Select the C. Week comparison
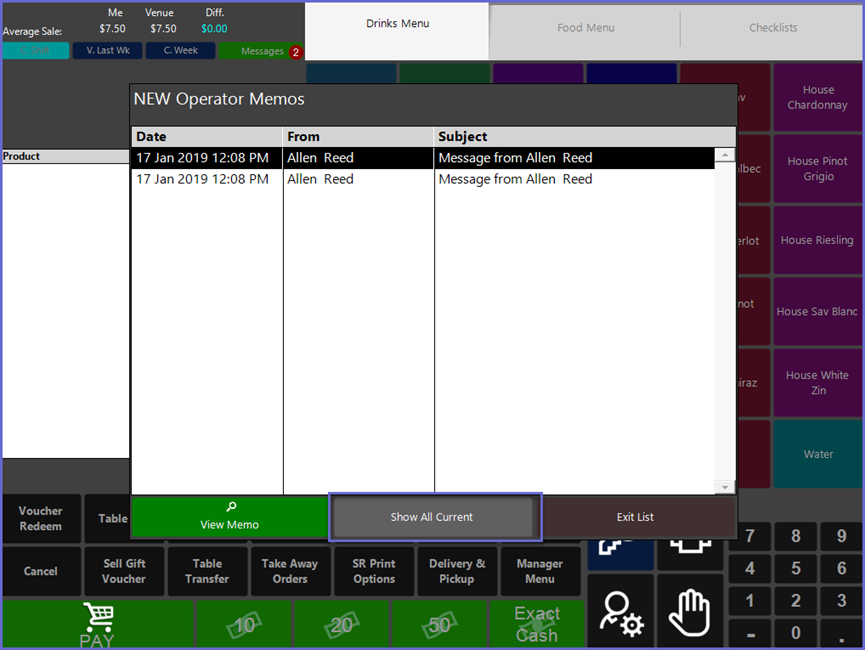Image resolution: width=865 pixels, height=650 pixels. pyautogui.click(x=180, y=51)
